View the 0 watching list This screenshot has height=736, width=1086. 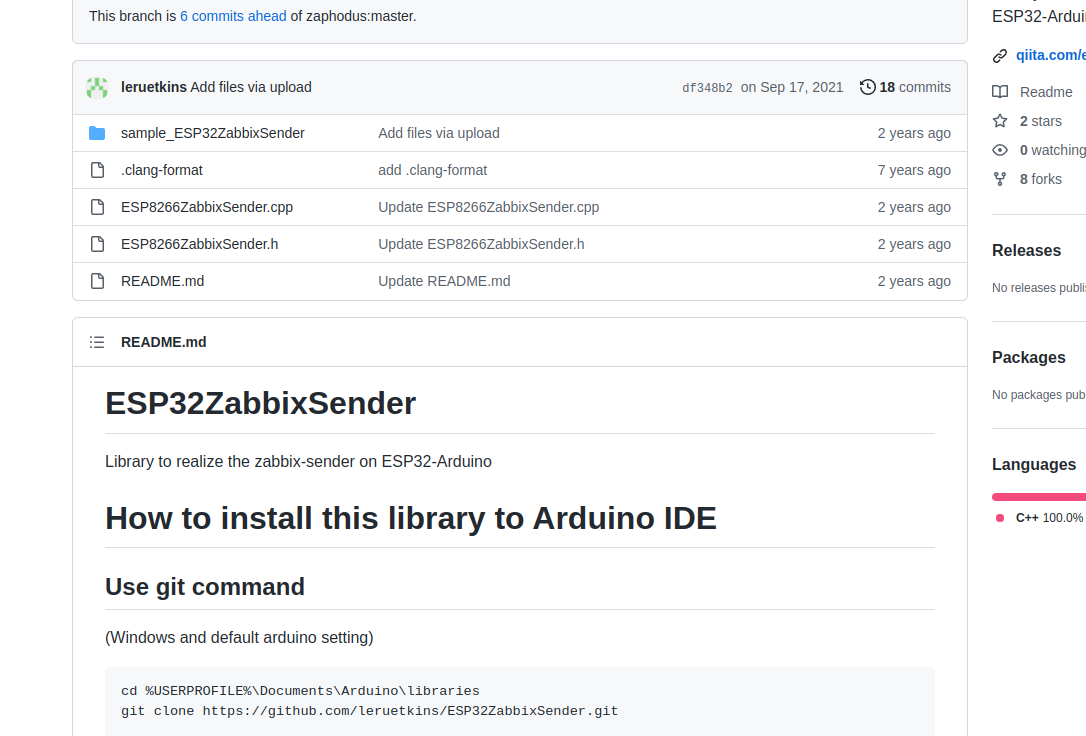pos(1053,150)
